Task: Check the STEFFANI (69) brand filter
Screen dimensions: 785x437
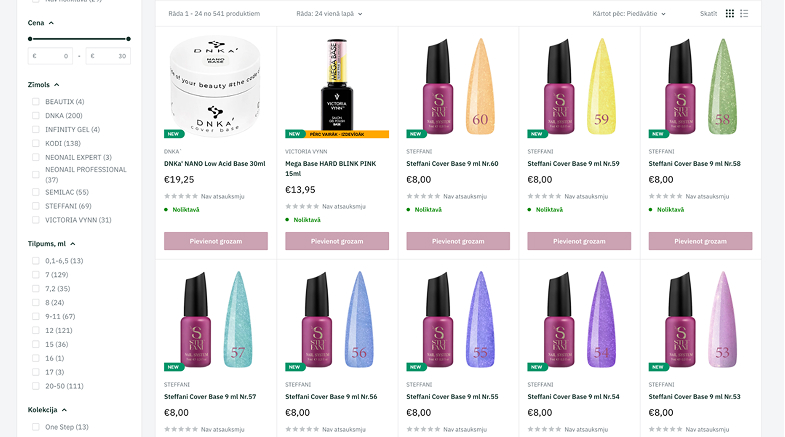Action: 36,205
